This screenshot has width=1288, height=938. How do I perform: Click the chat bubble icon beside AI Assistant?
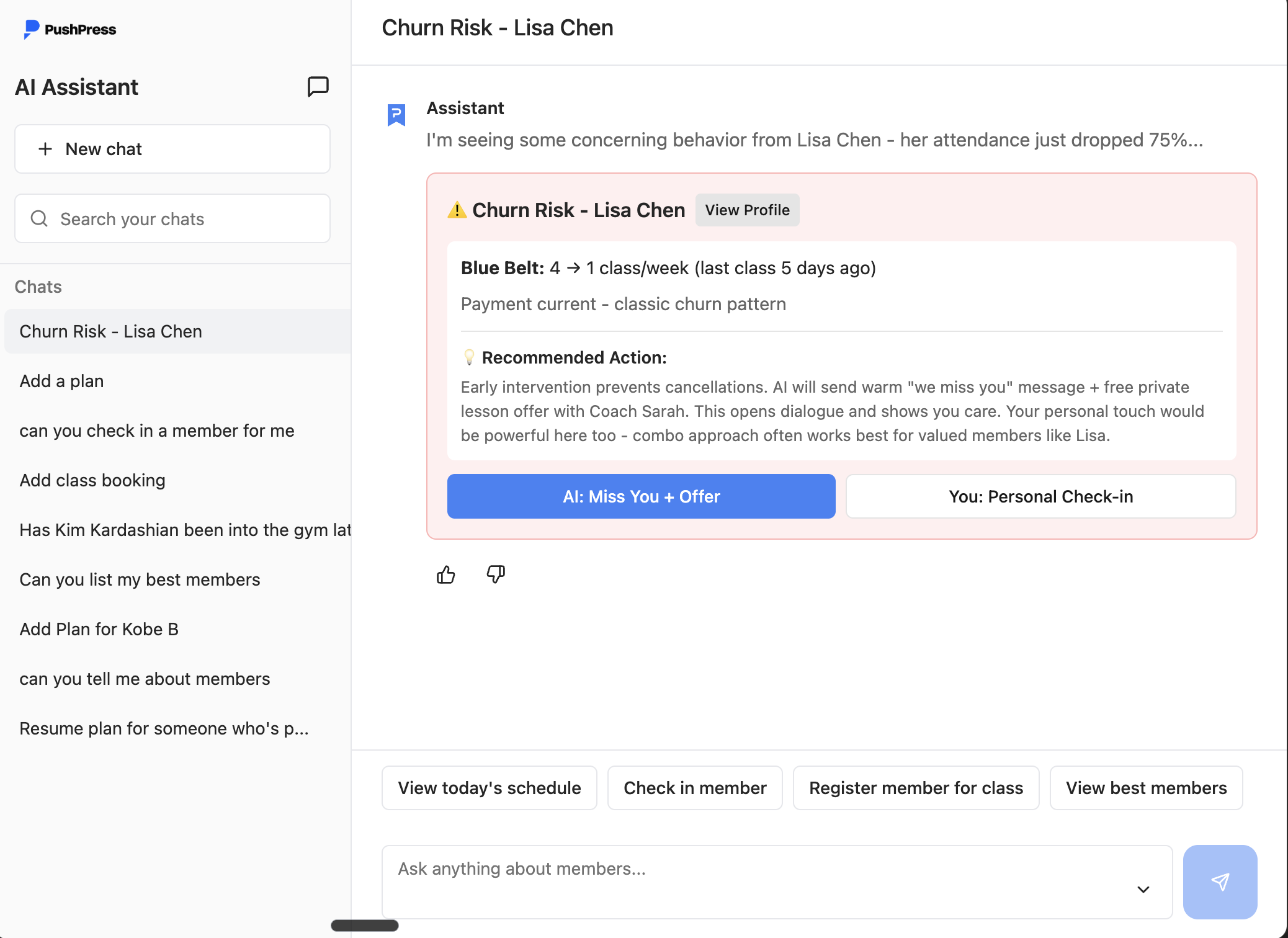coord(318,87)
